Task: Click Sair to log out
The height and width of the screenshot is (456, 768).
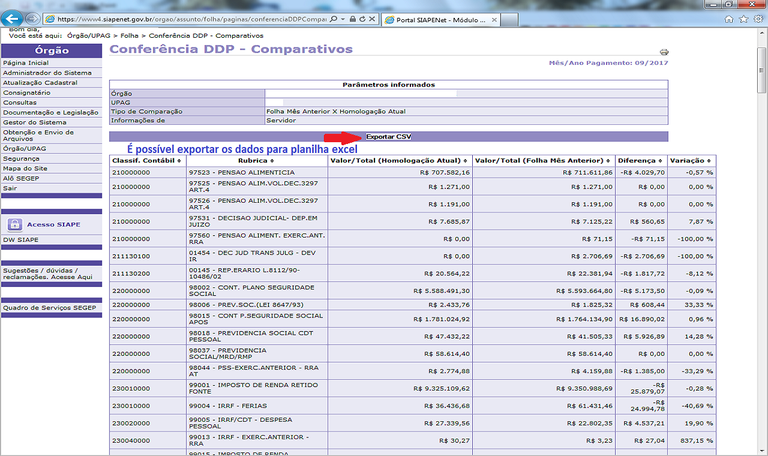Action: click(10, 187)
